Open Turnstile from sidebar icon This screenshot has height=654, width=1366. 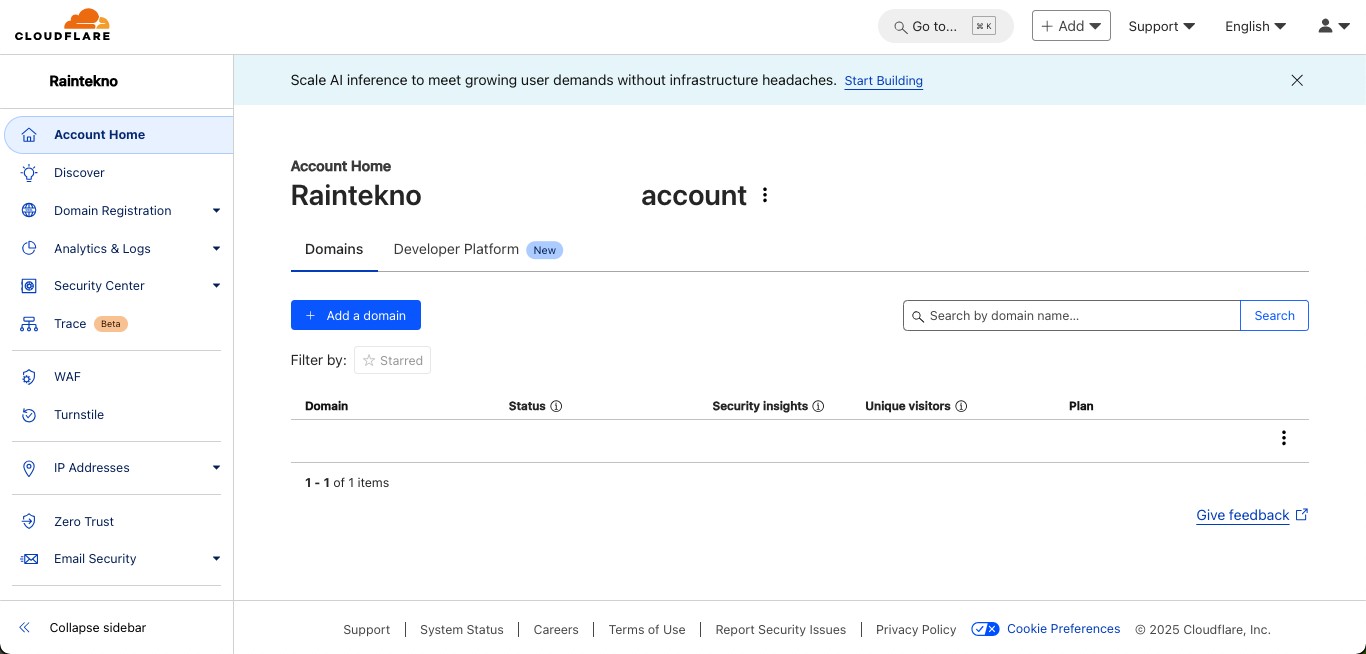pyautogui.click(x=30, y=415)
